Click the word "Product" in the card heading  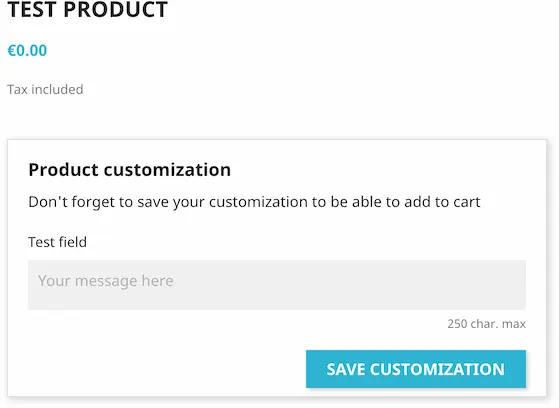coord(63,169)
